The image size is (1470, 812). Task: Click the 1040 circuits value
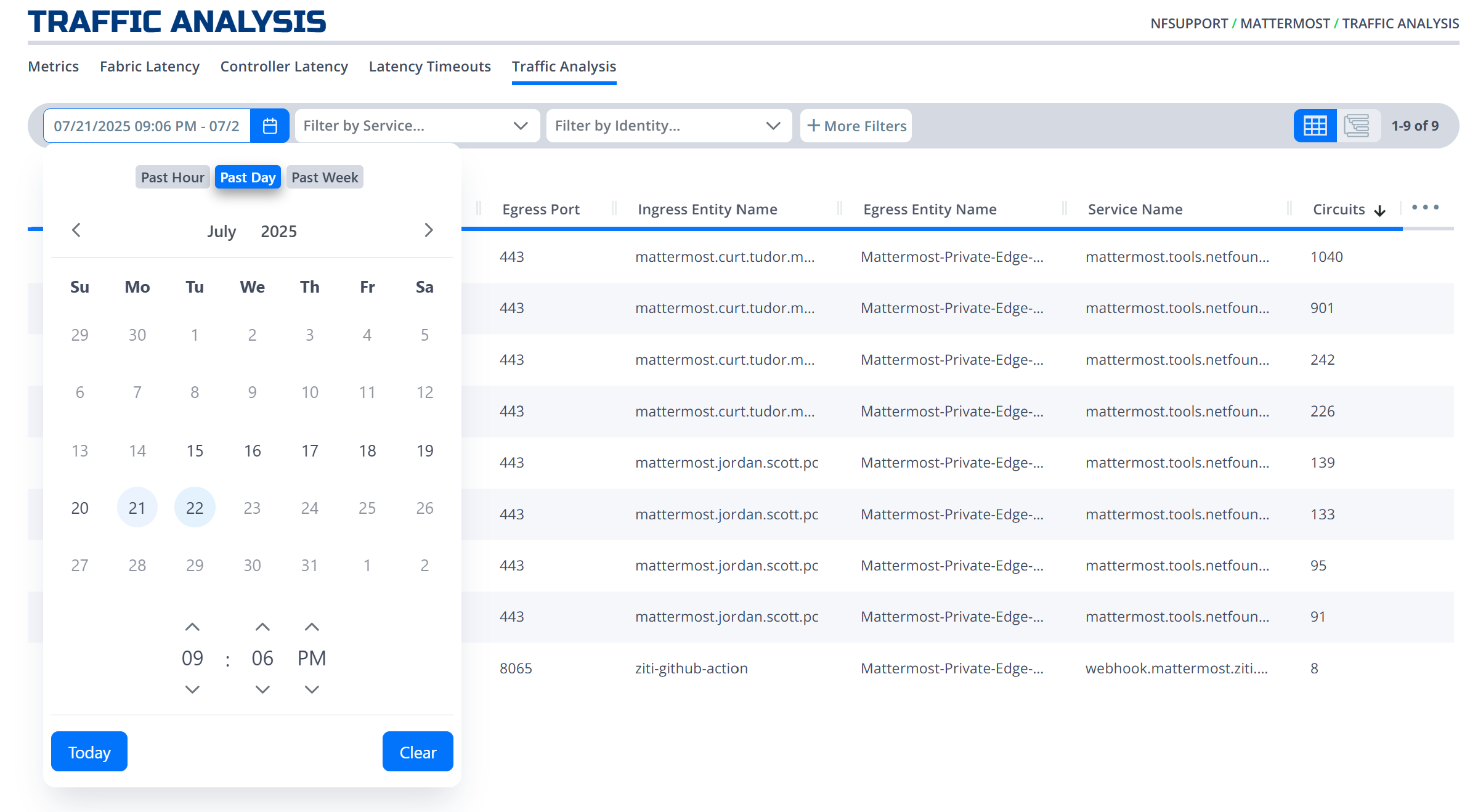tap(1326, 257)
